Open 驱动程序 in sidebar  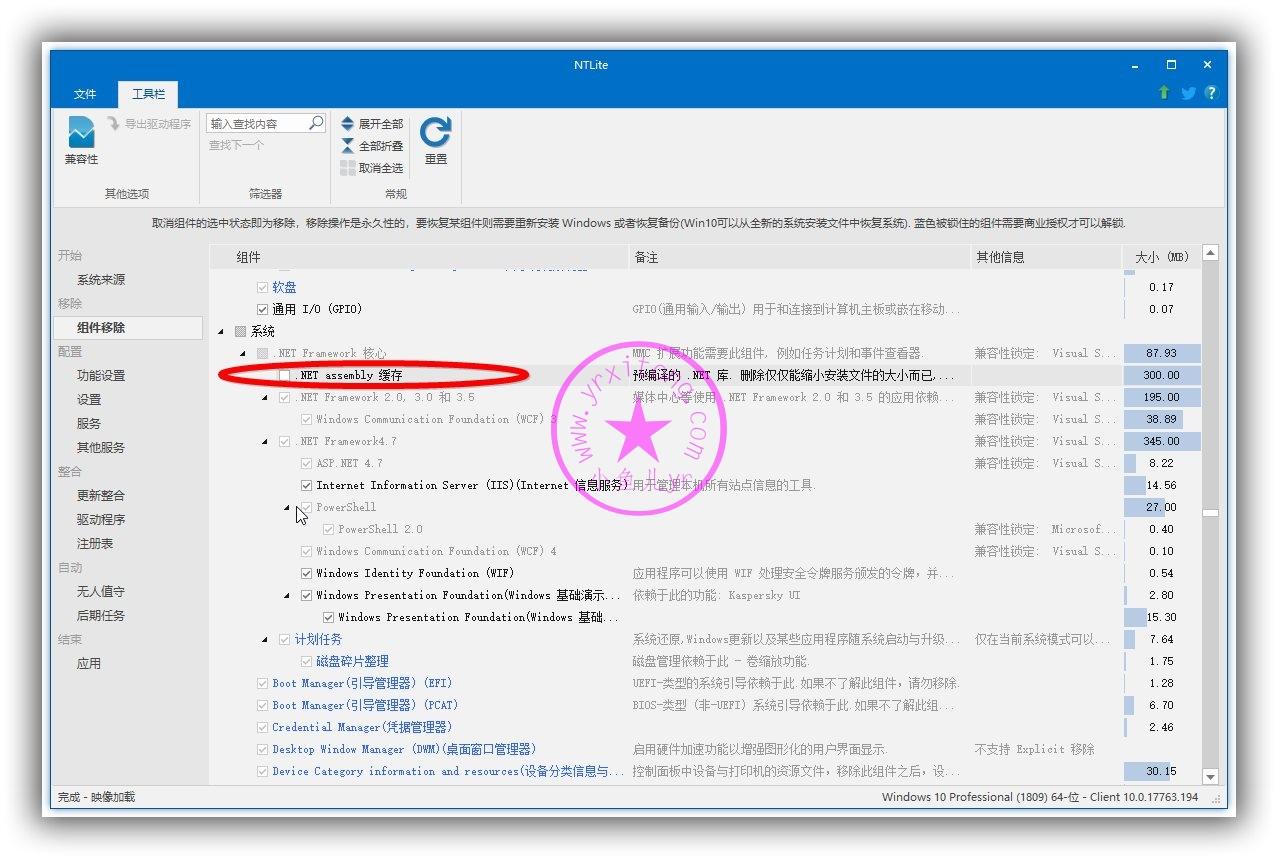tap(101, 520)
